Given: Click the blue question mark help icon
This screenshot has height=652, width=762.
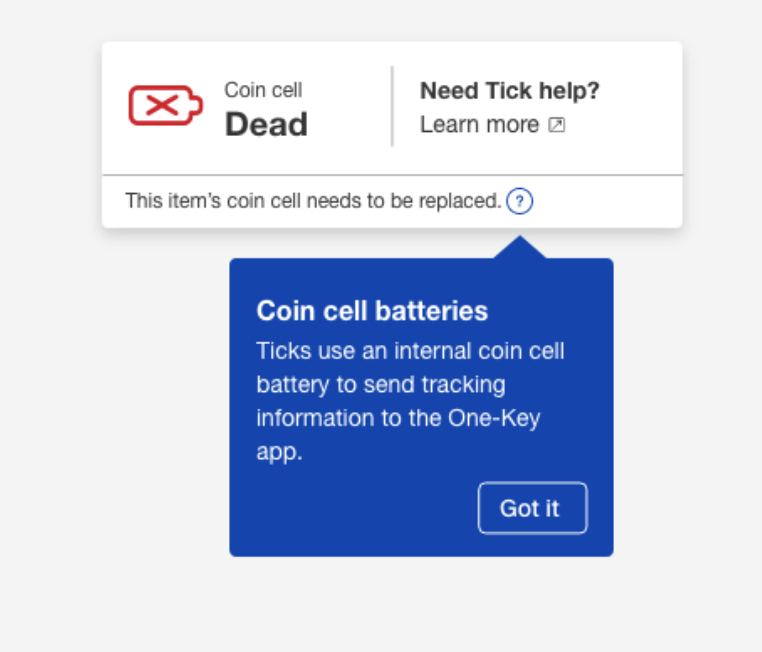Looking at the screenshot, I should 520,201.
